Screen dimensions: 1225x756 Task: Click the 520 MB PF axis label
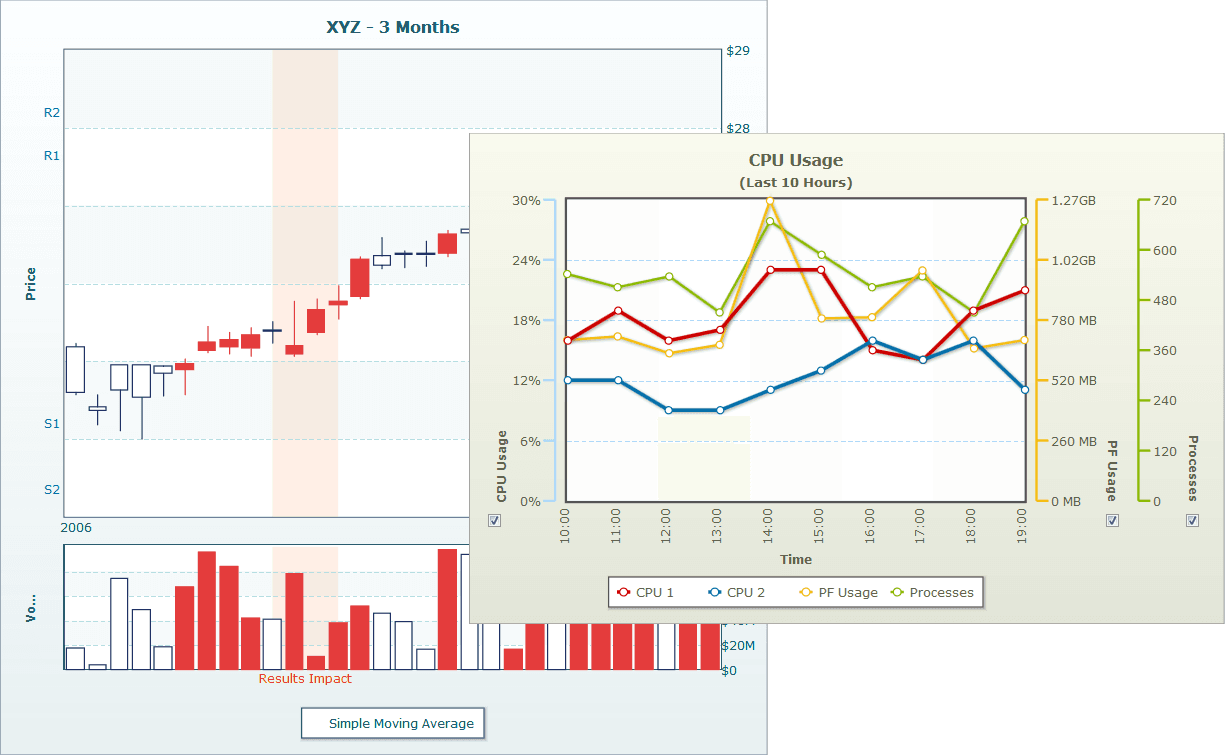click(1074, 381)
